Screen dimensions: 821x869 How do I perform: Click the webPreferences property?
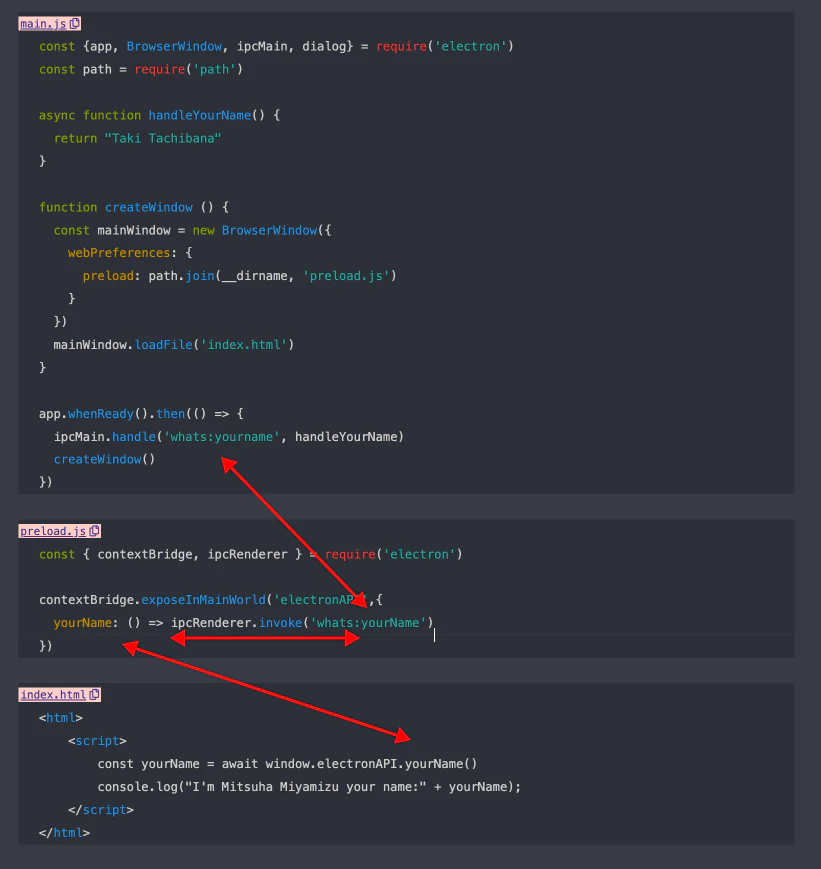119,253
